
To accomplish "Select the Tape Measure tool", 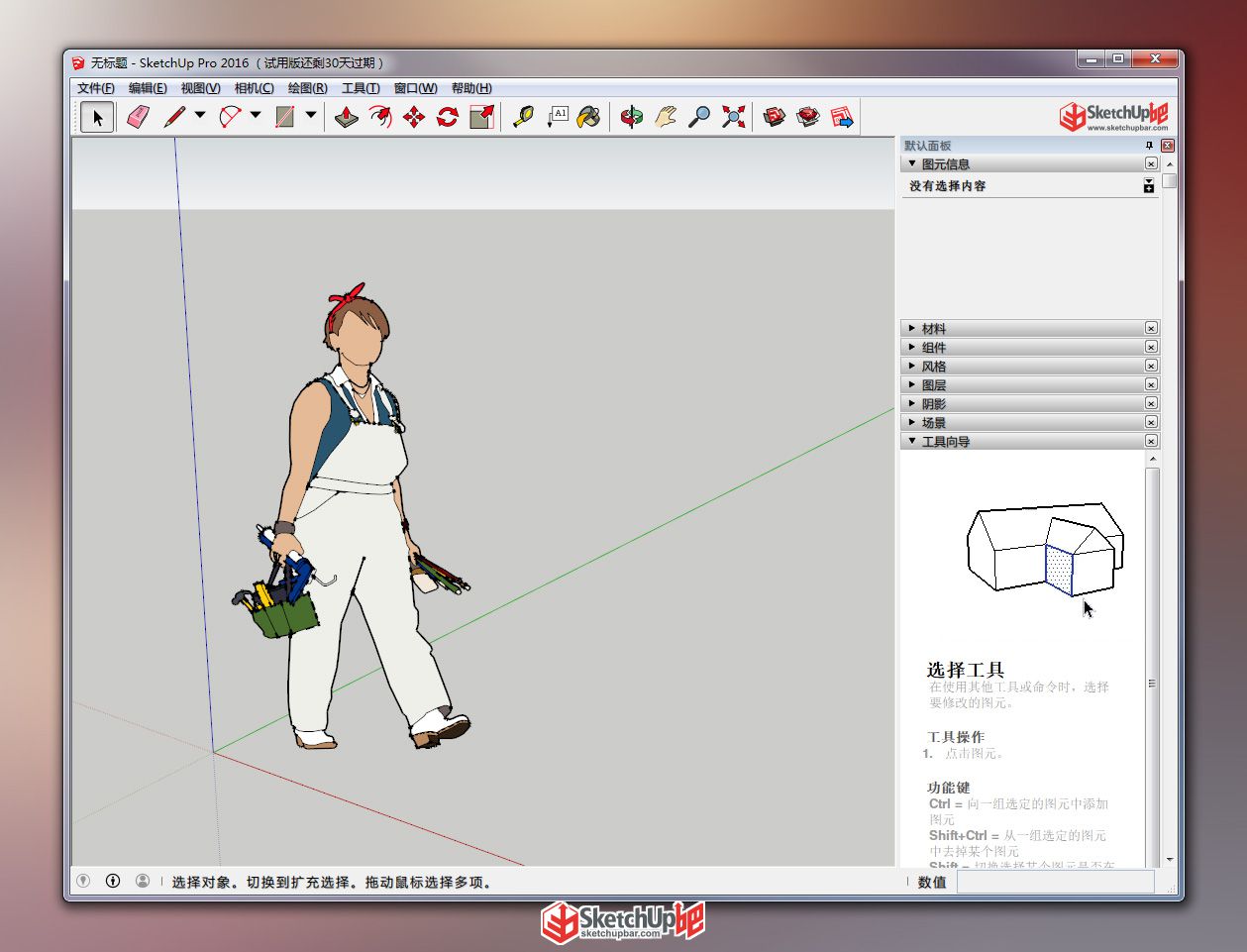I will pos(523,117).
